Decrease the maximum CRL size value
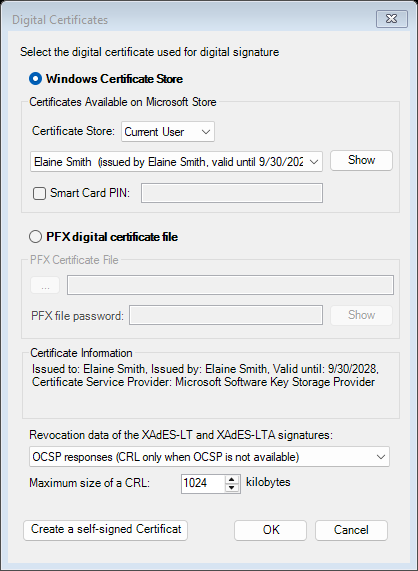Screen dimensions: 418x571 click(232, 488)
